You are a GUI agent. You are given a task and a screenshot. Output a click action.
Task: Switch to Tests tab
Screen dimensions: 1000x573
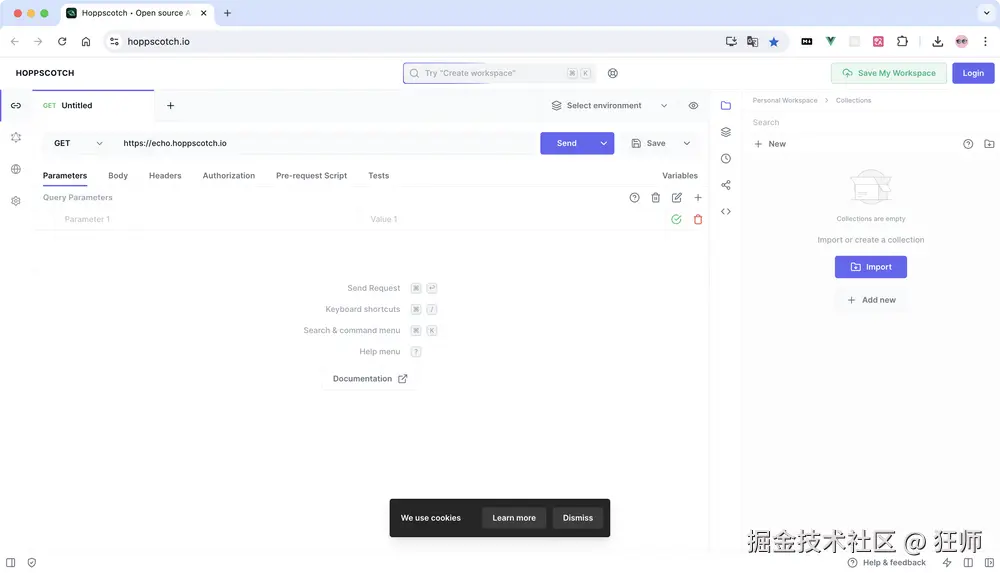(378, 175)
